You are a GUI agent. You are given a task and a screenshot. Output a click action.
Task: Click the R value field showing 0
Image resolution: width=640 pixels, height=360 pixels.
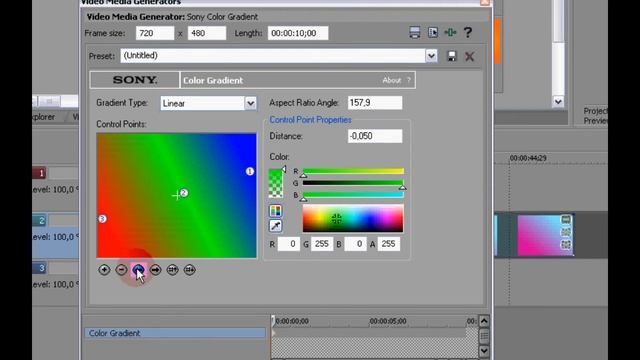pyautogui.click(x=289, y=244)
